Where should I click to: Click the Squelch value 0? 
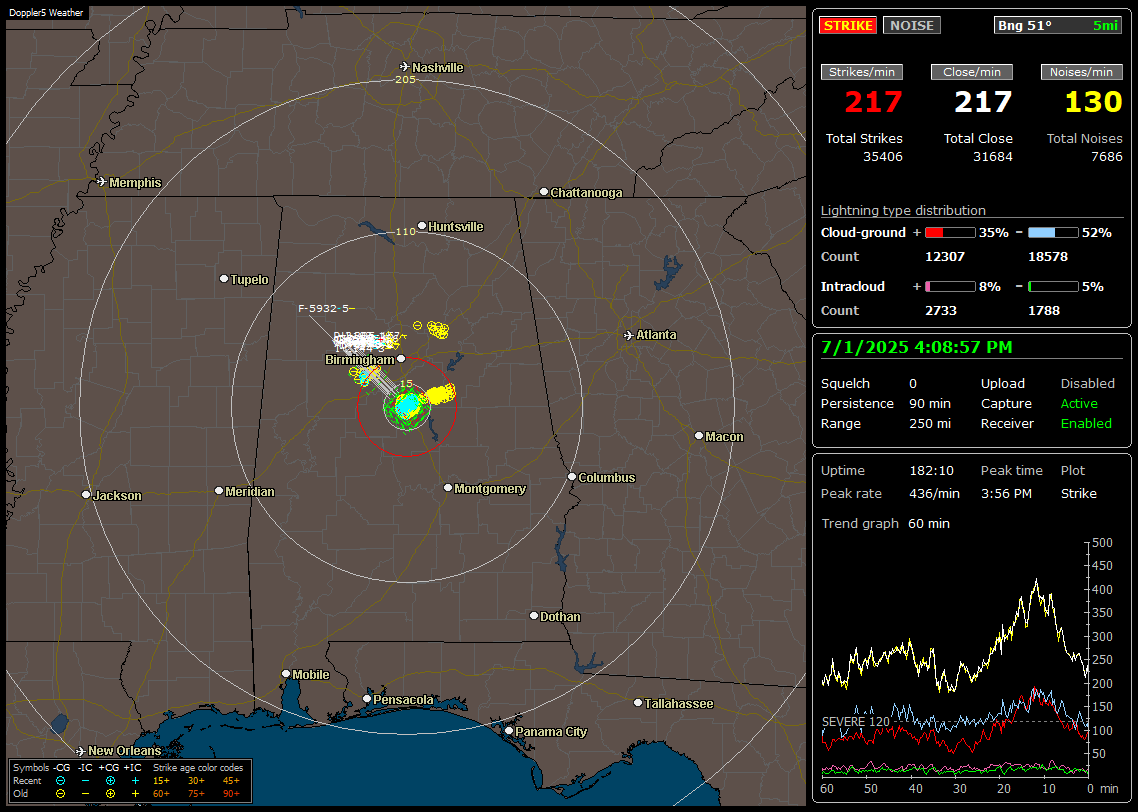[912, 384]
